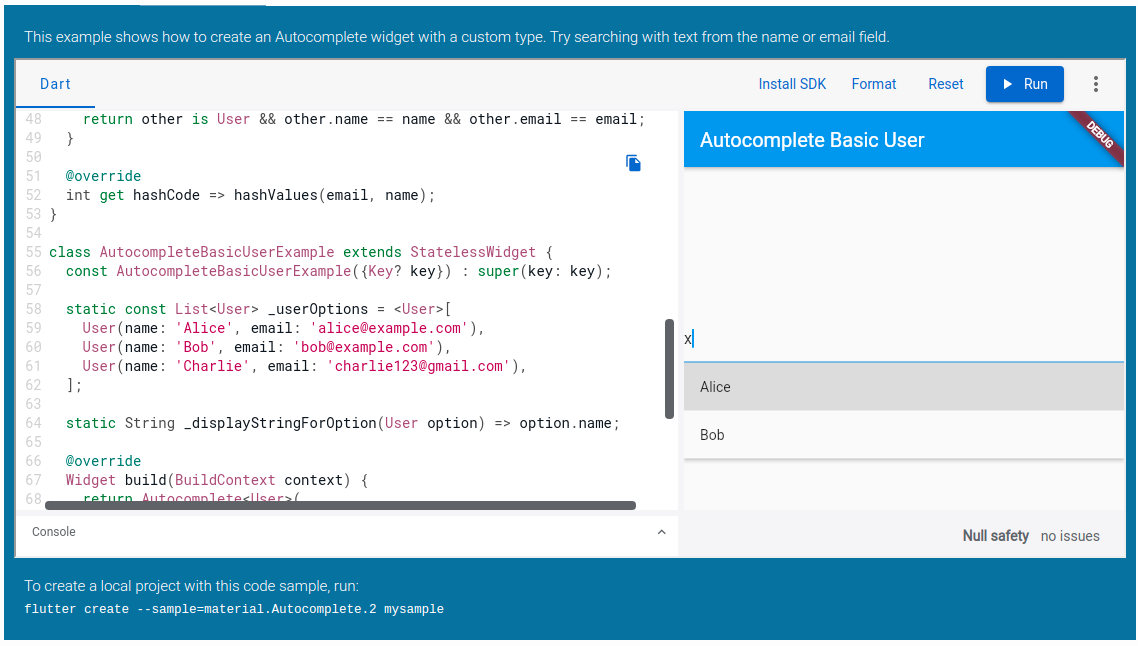Format the Dart code
The width and height of the screenshot is (1138, 646).
pos(873,84)
